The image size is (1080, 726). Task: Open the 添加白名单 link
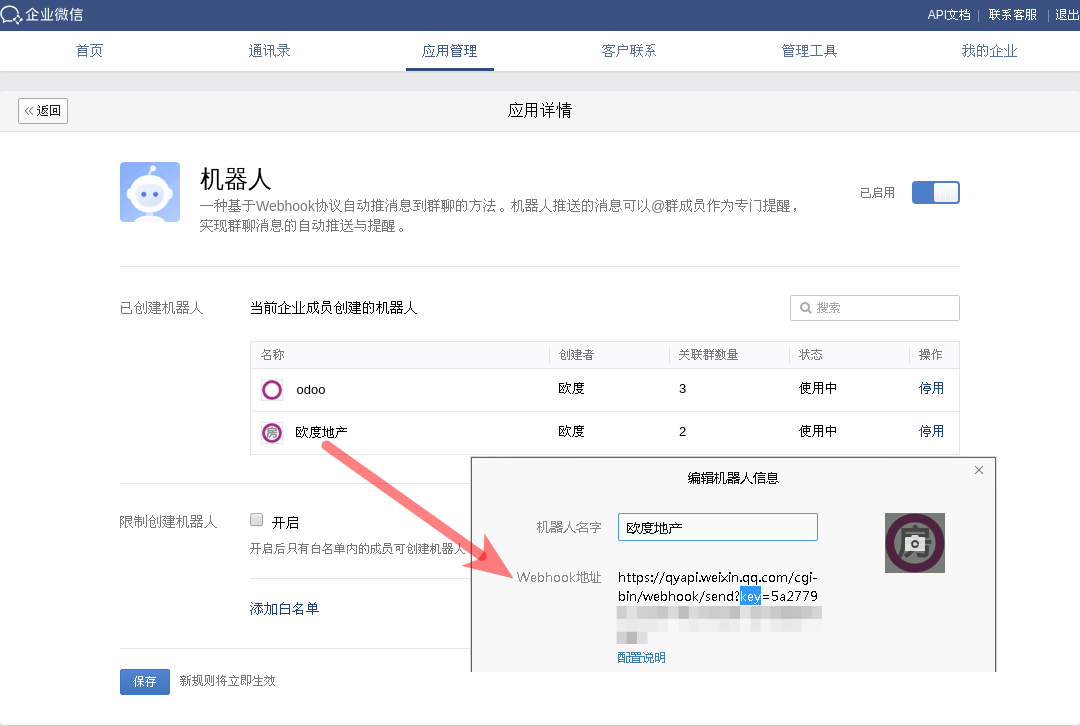pyautogui.click(x=284, y=609)
